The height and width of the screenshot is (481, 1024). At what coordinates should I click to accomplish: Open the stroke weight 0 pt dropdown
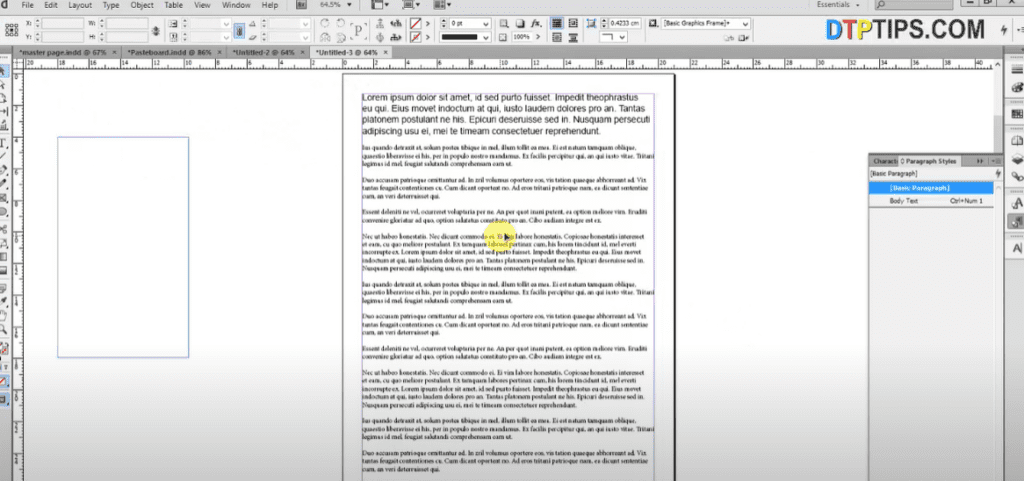pyautogui.click(x=485, y=23)
